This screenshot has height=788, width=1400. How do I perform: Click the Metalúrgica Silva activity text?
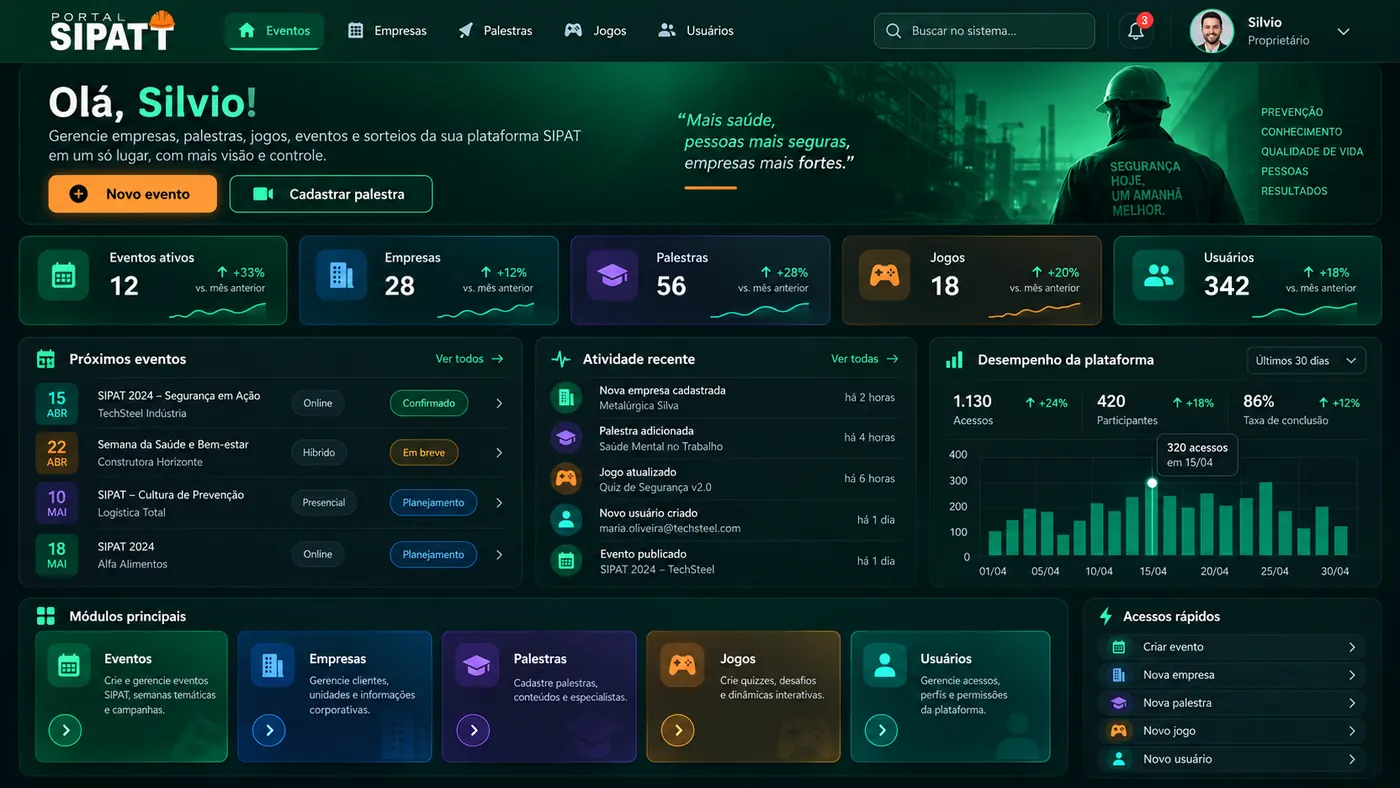point(638,406)
